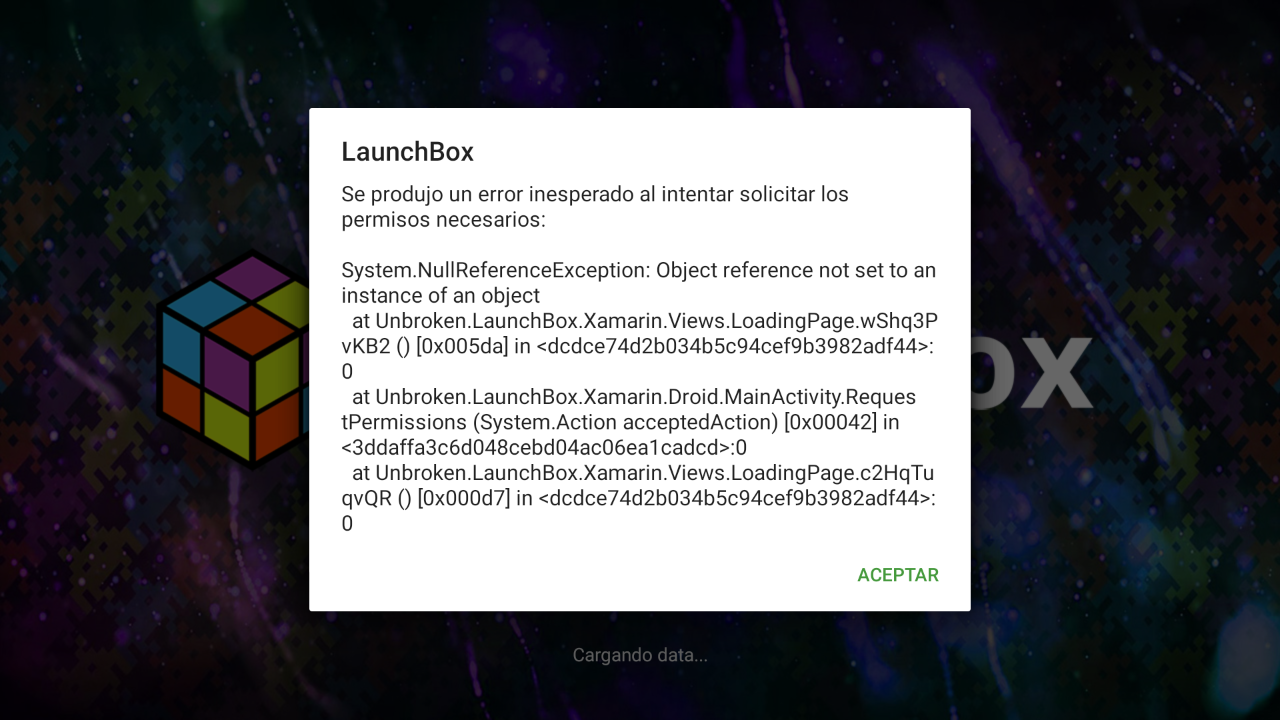Image resolution: width=1280 pixels, height=720 pixels.
Task: Click the yellow-green square on cube's lower face
Action: point(228,423)
